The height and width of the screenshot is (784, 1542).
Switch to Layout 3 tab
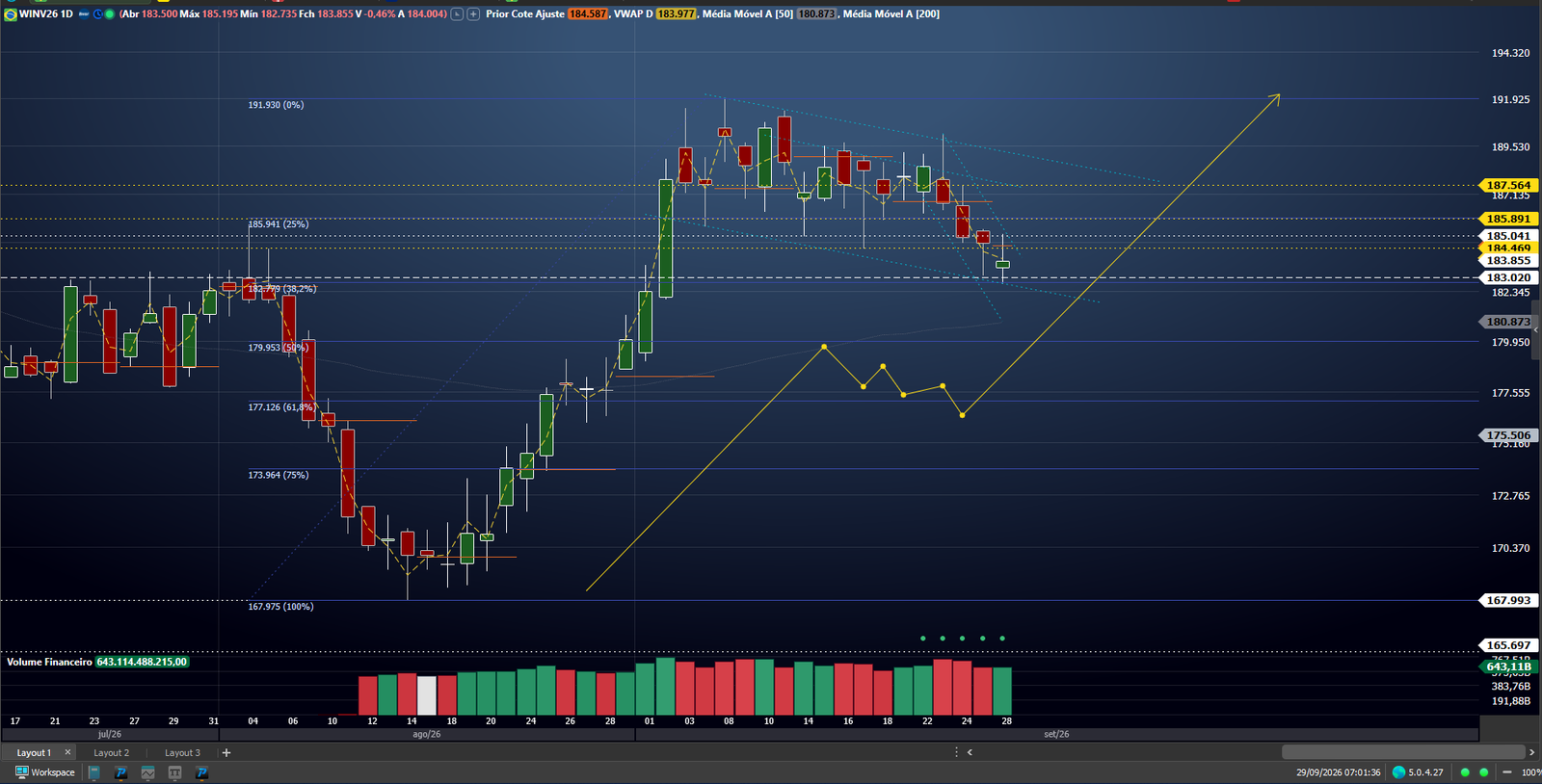[x=182, y=753]
